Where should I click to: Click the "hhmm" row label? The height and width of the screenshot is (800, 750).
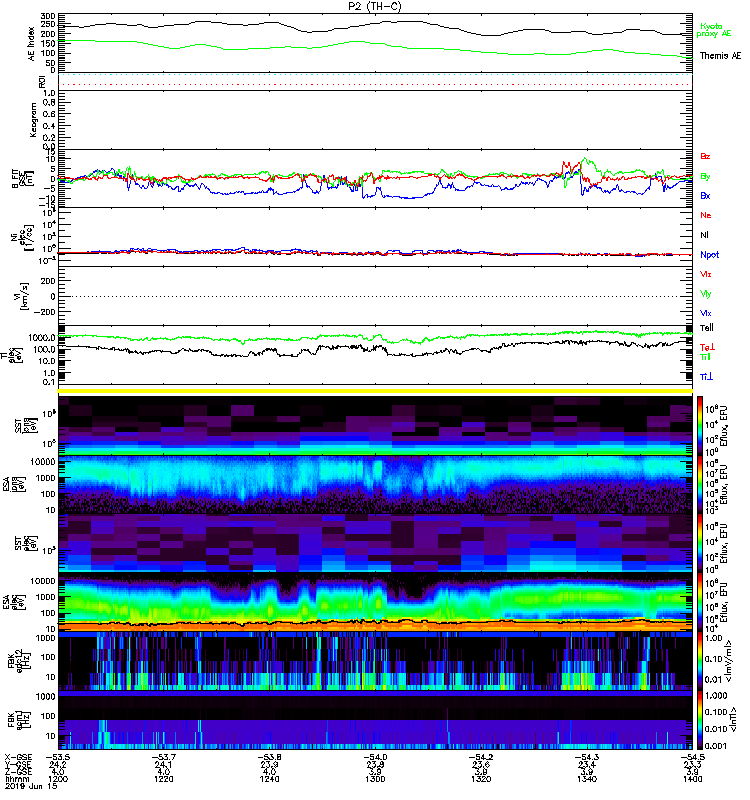tap(17, 779)
